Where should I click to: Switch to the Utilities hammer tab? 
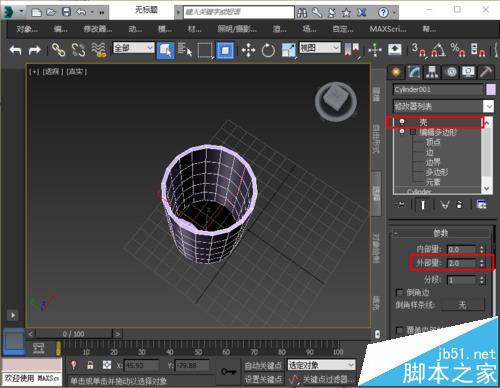point(486,72)
